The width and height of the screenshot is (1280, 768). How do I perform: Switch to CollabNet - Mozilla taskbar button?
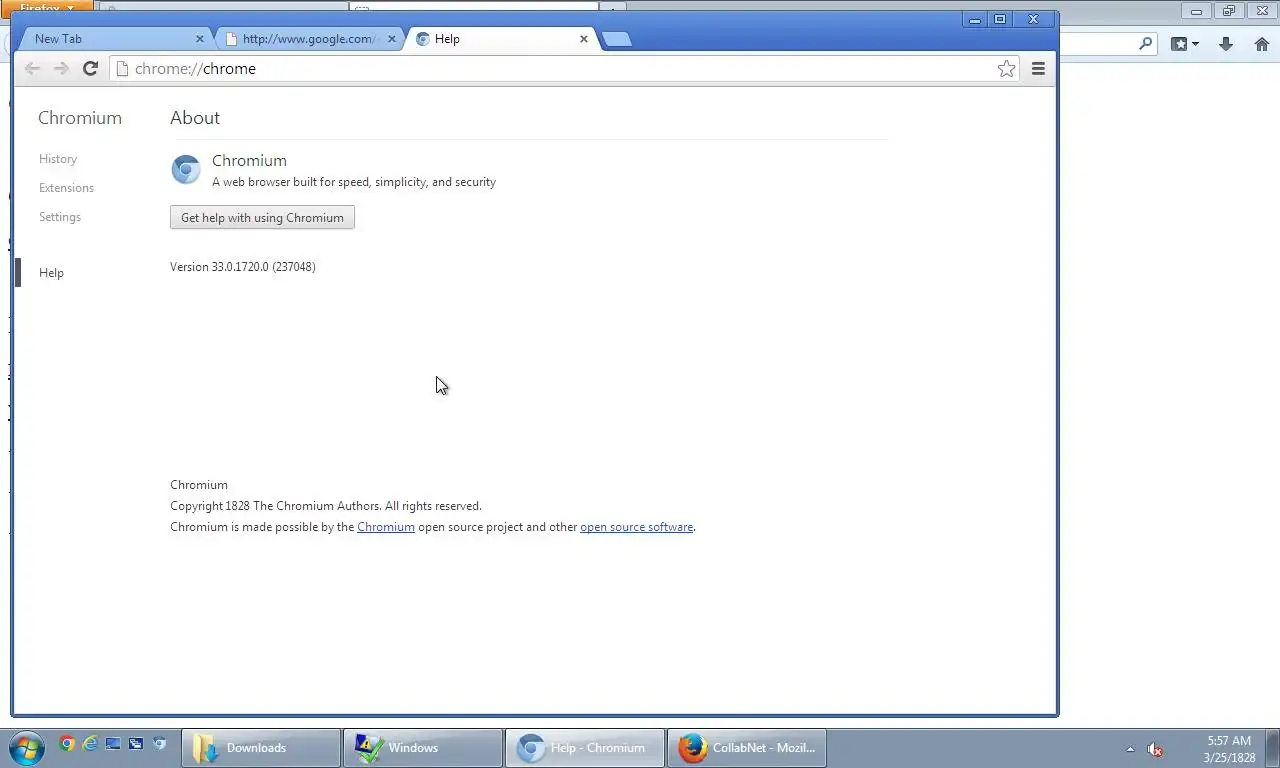pyautogui.click(x=747, y=748)
